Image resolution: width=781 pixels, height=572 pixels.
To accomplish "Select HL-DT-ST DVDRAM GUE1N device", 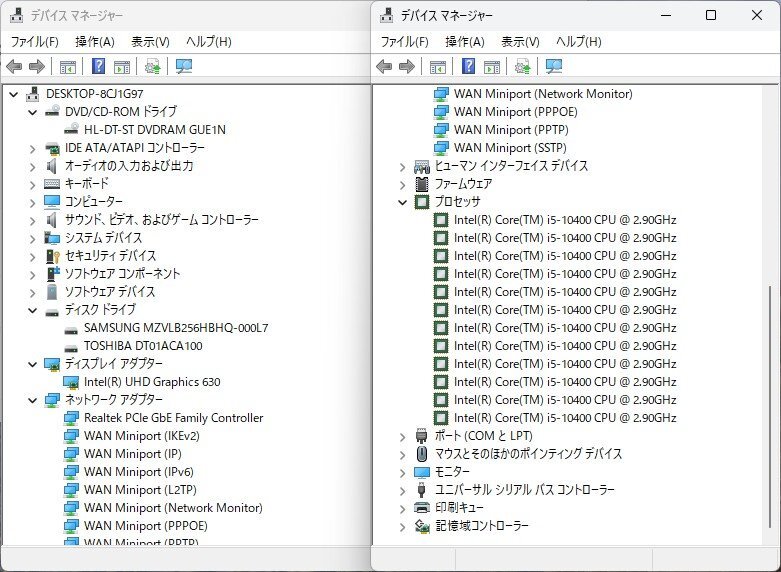I will click(x=154, y=130).
